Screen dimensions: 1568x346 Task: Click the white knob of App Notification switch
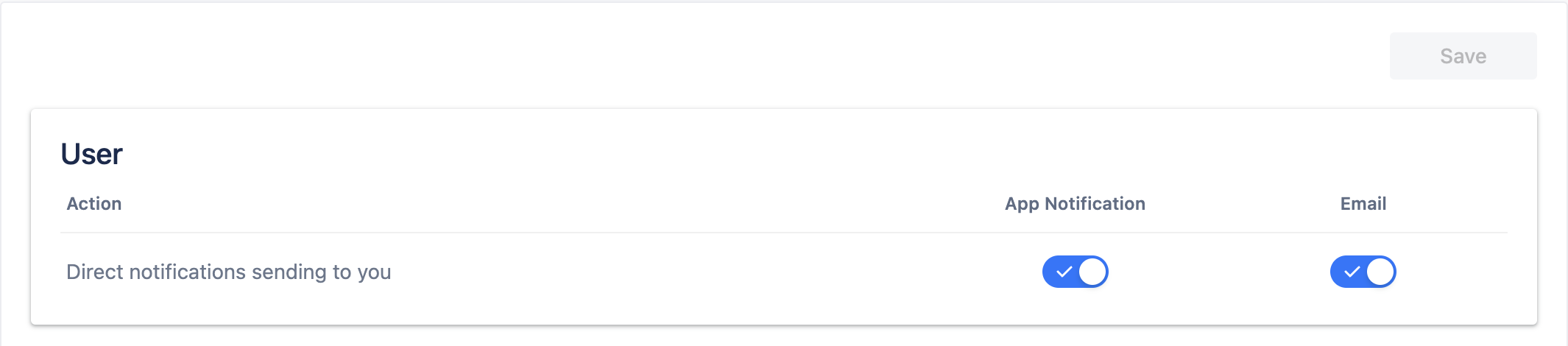click(1092, 272)
